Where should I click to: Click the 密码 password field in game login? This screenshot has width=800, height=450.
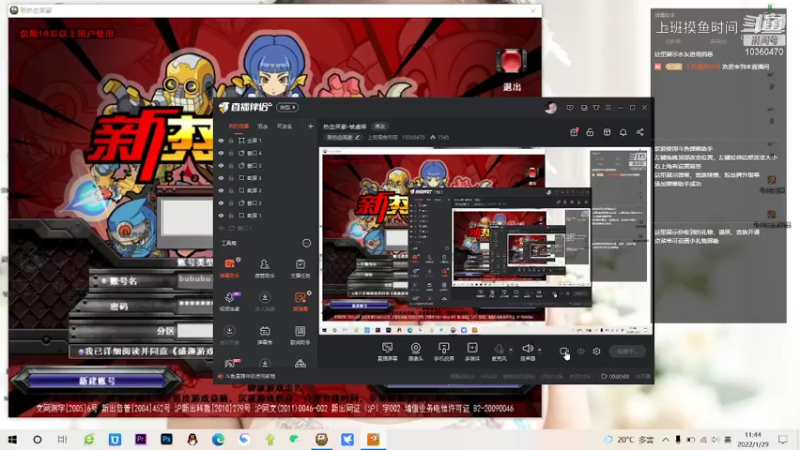[x=195, y=305]
